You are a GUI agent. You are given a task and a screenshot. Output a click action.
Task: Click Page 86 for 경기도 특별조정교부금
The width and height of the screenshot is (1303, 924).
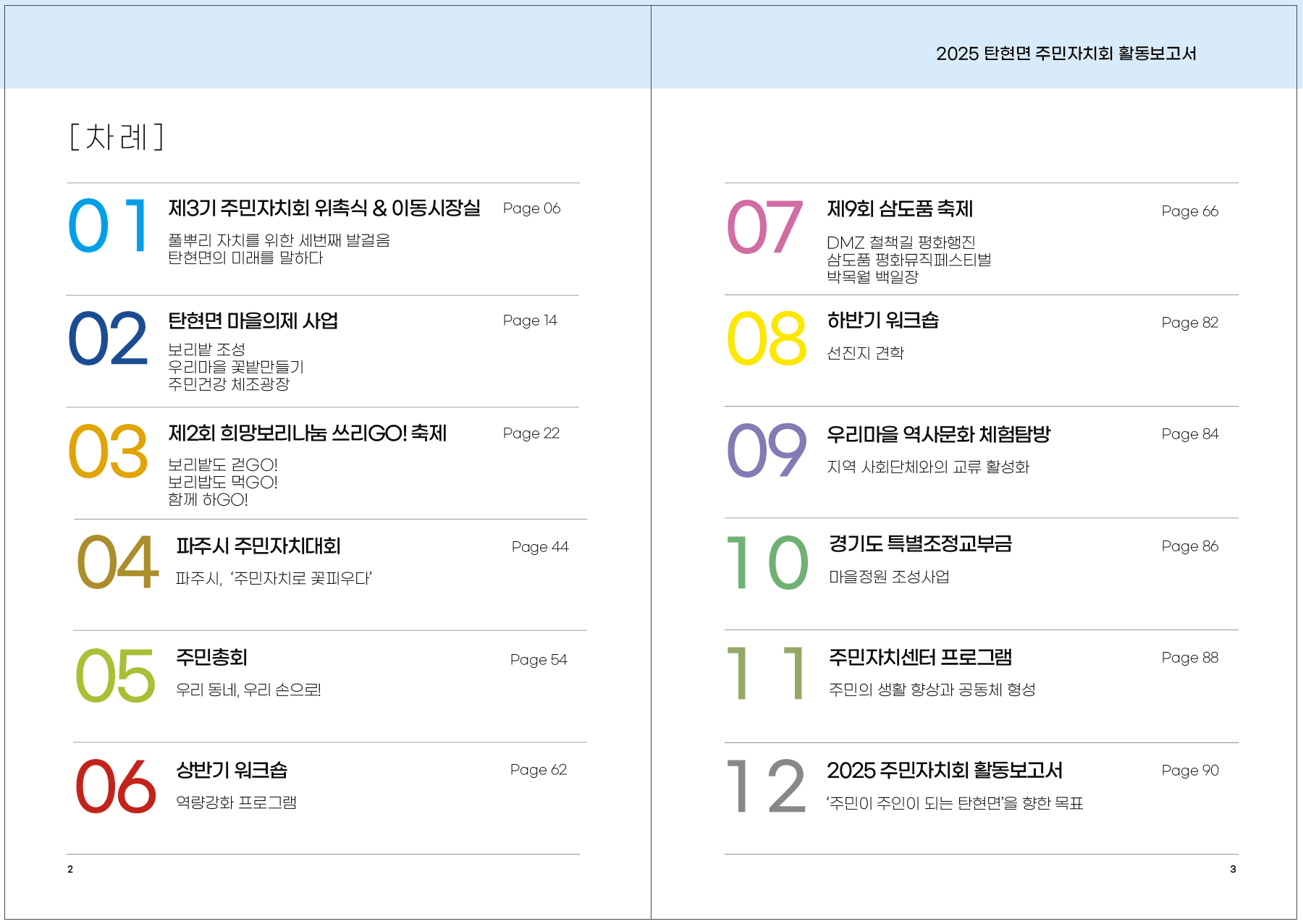(x=1190, y=546)
